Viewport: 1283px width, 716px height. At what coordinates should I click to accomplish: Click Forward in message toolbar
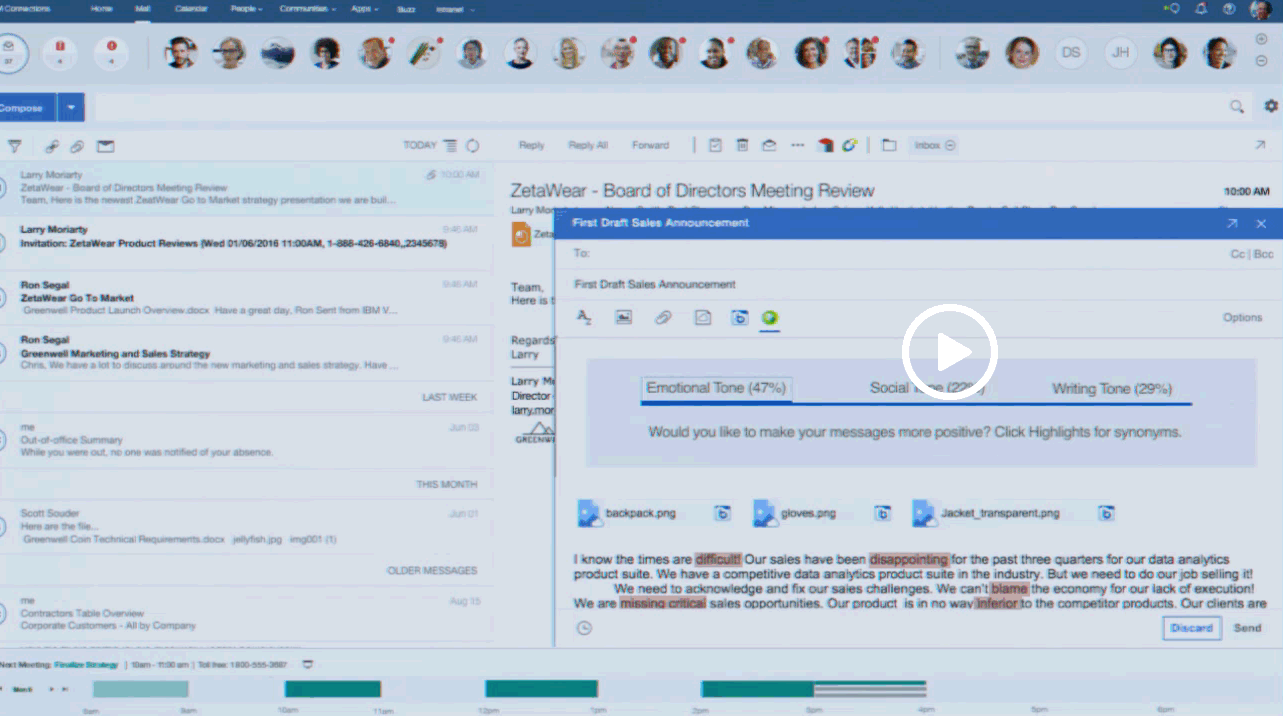[x=650, y=145]
